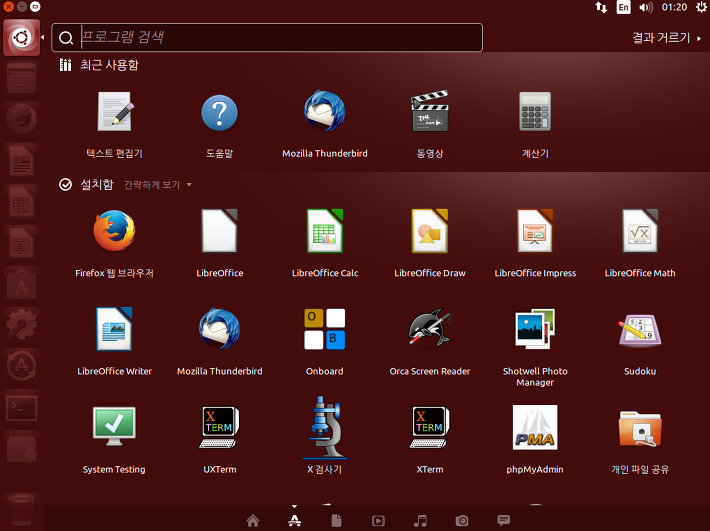
Task: Expand 결과 거르기 filter results panel
Action: pos(667,38)
